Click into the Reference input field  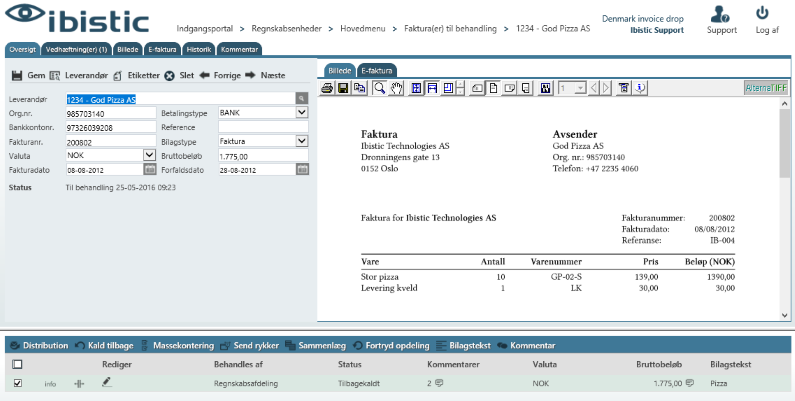pos(263,127)
